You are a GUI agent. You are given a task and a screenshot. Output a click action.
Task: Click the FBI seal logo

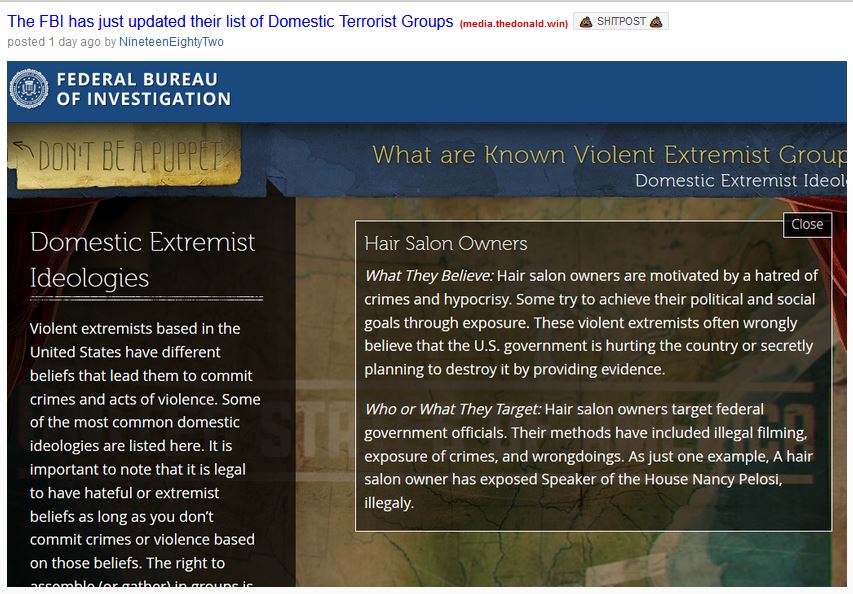[x=29, y=89]
